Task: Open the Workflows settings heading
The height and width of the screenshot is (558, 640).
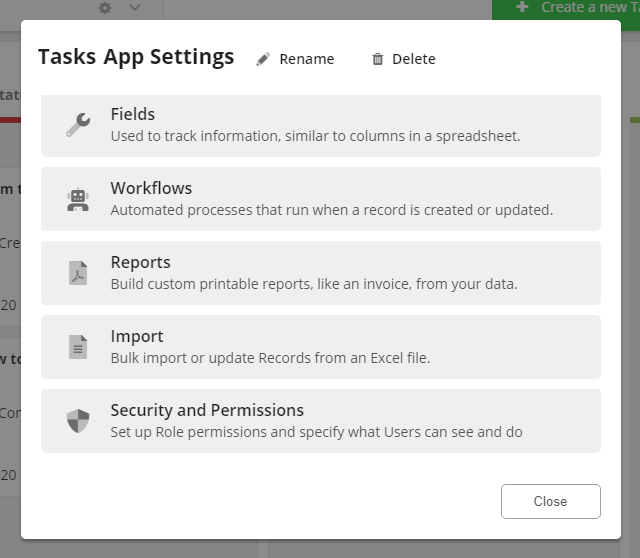Action: point(151,188)
